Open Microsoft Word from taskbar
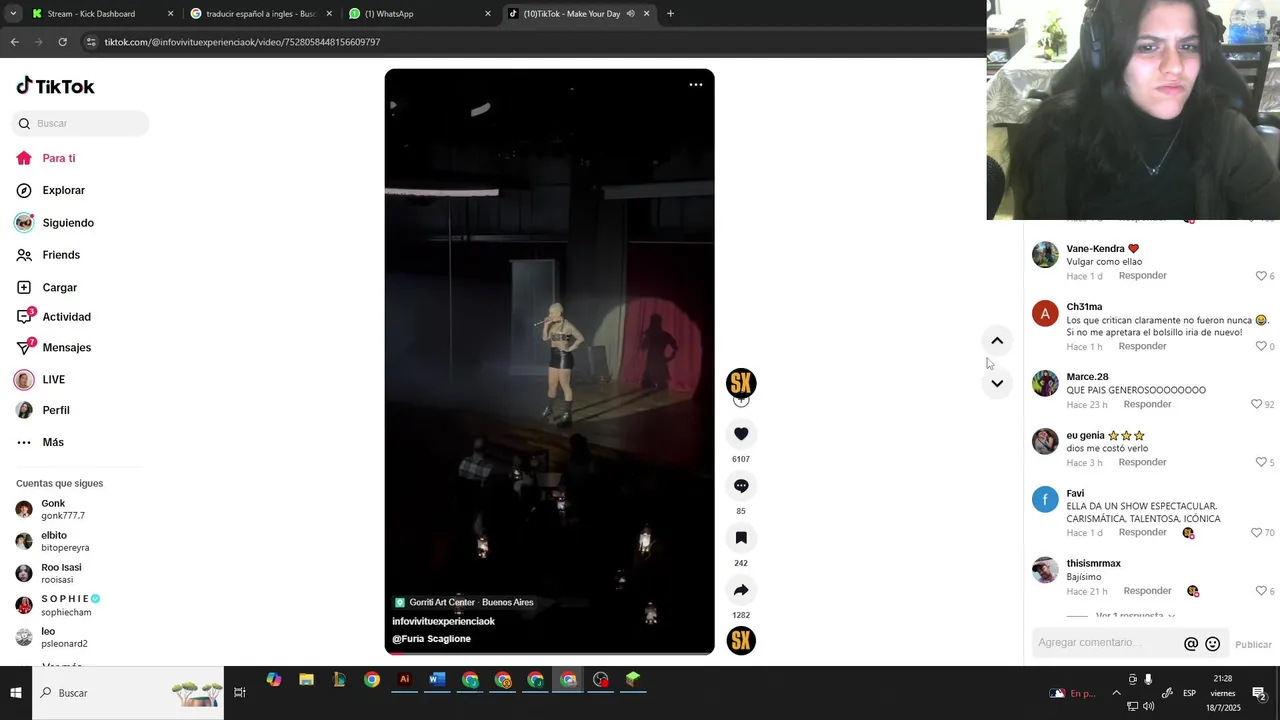Image resolution: width=1280 pixels, height=720 pixels. click(x=437, y=680)
